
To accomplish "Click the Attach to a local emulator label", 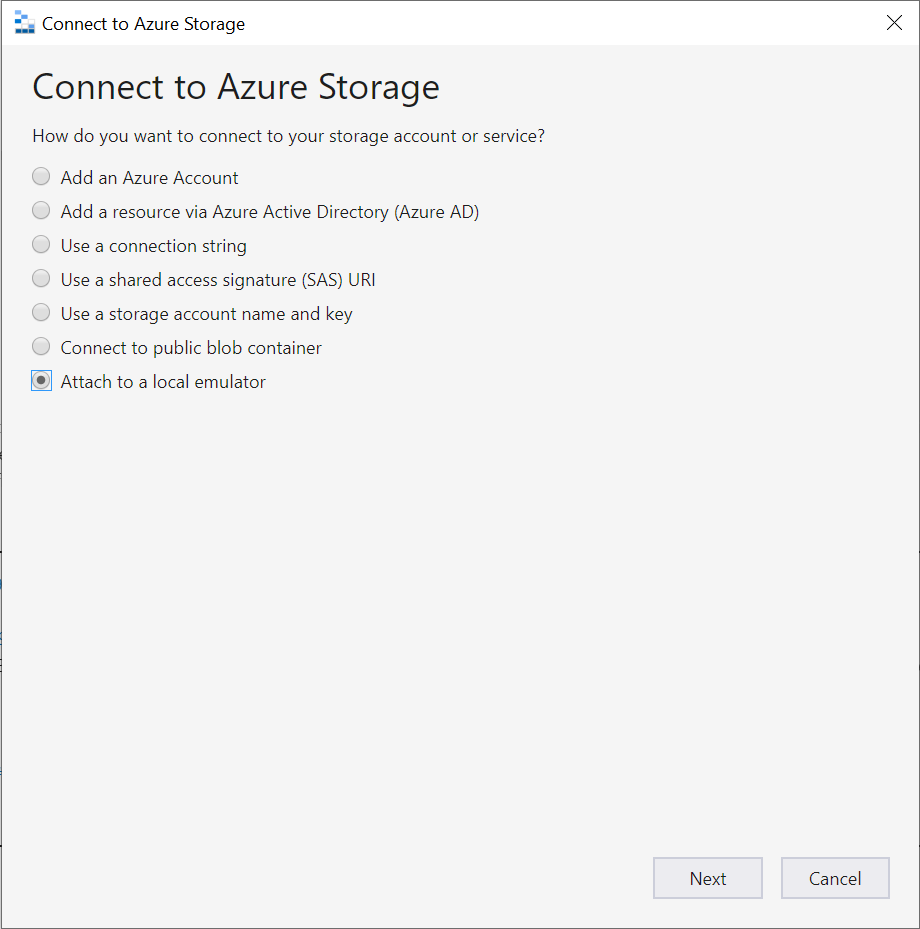I will (162, 381).
